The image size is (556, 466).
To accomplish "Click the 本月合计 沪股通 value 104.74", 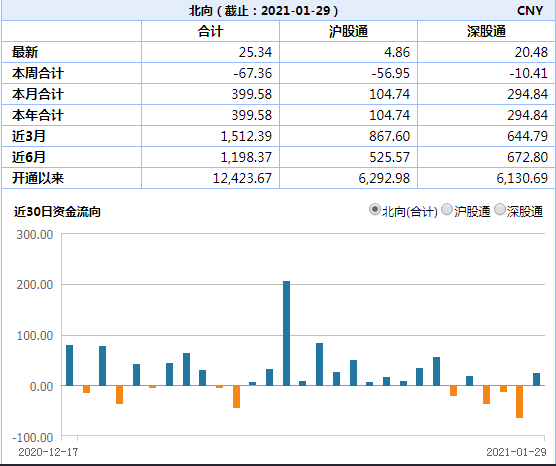I will click(x=389, y=94).
